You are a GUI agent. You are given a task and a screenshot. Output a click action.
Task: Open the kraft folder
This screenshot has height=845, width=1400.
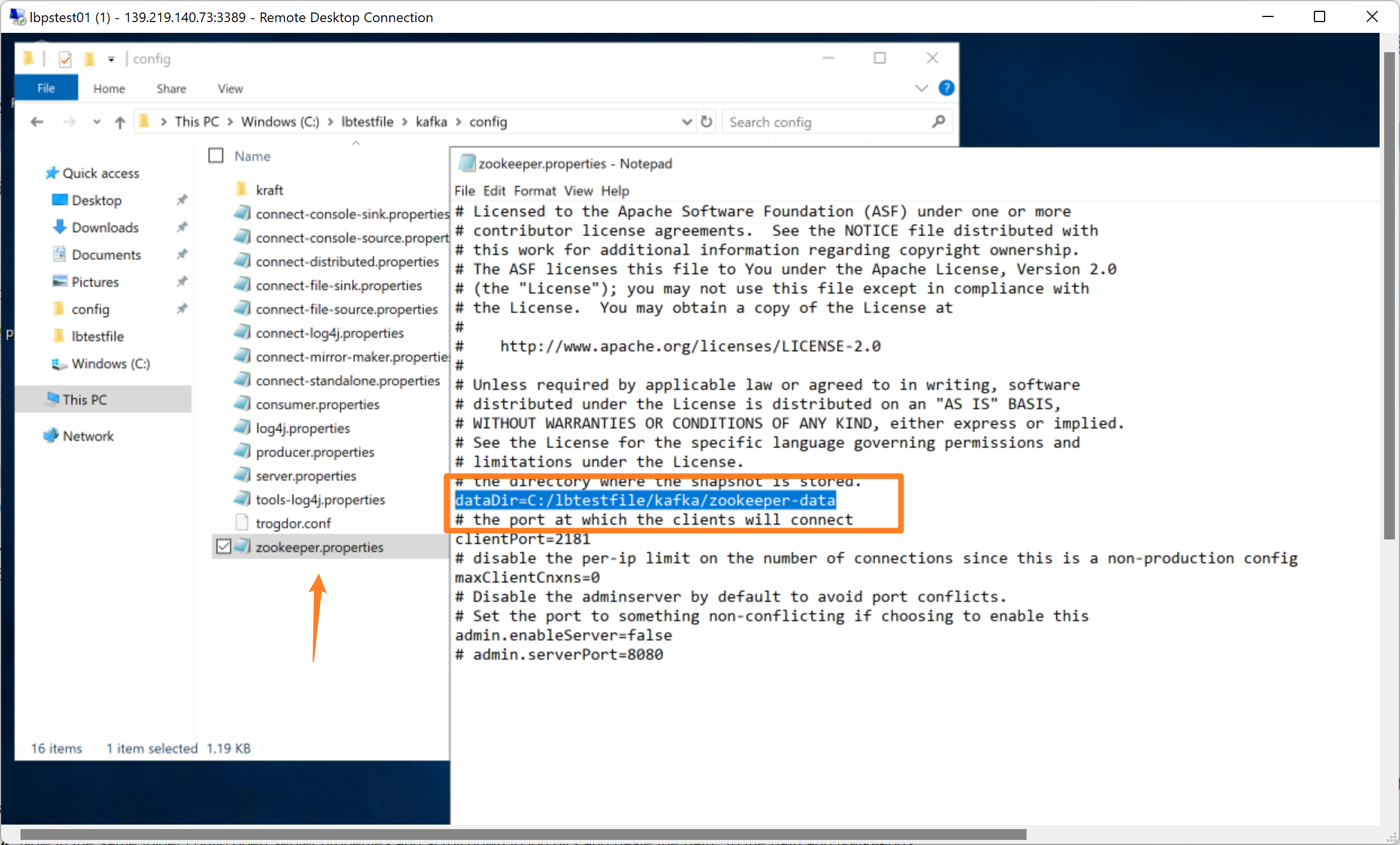269,190
